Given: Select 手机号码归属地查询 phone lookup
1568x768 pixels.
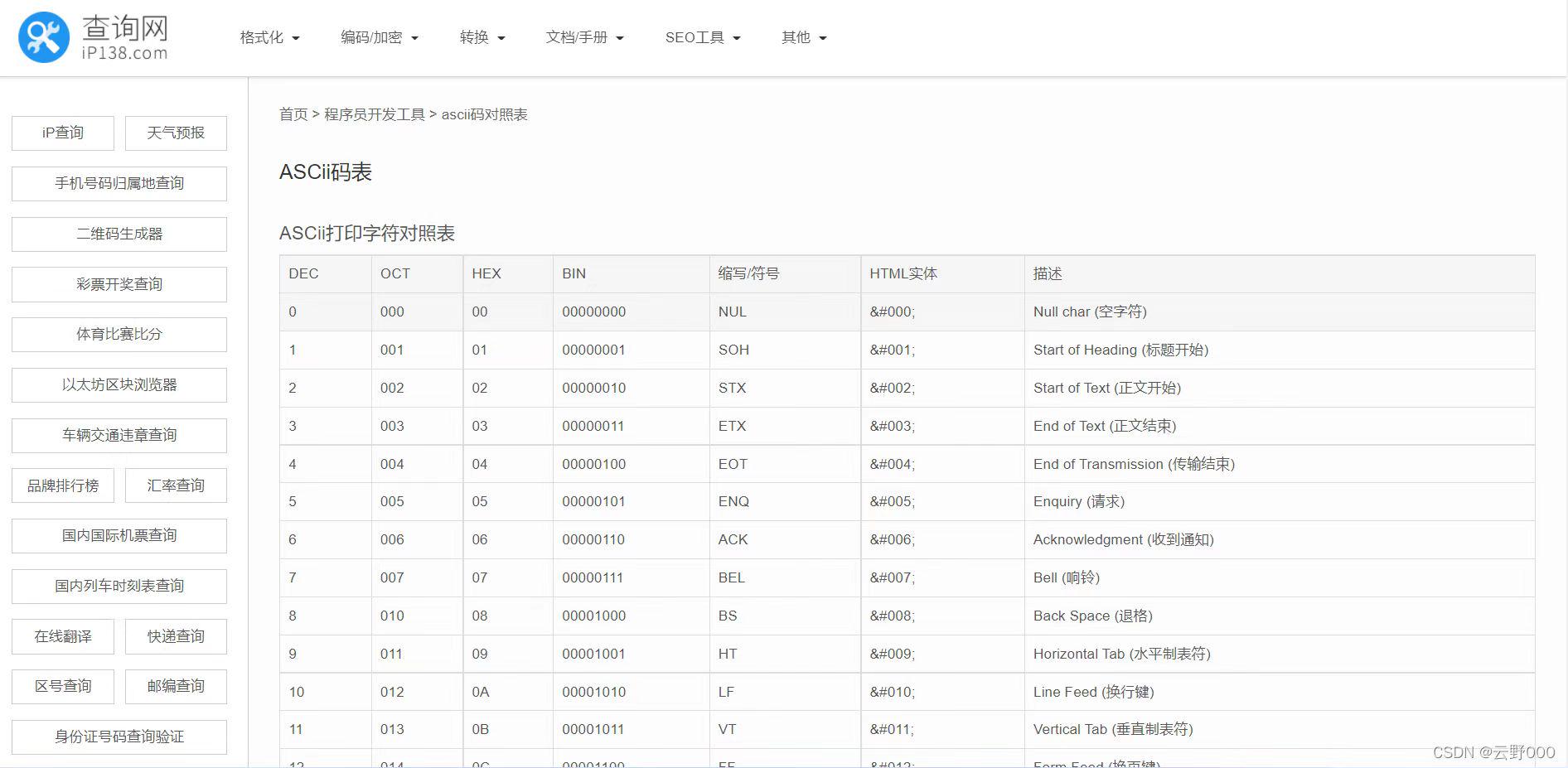Looking at the screenshot, I should [x=119, y=183].
